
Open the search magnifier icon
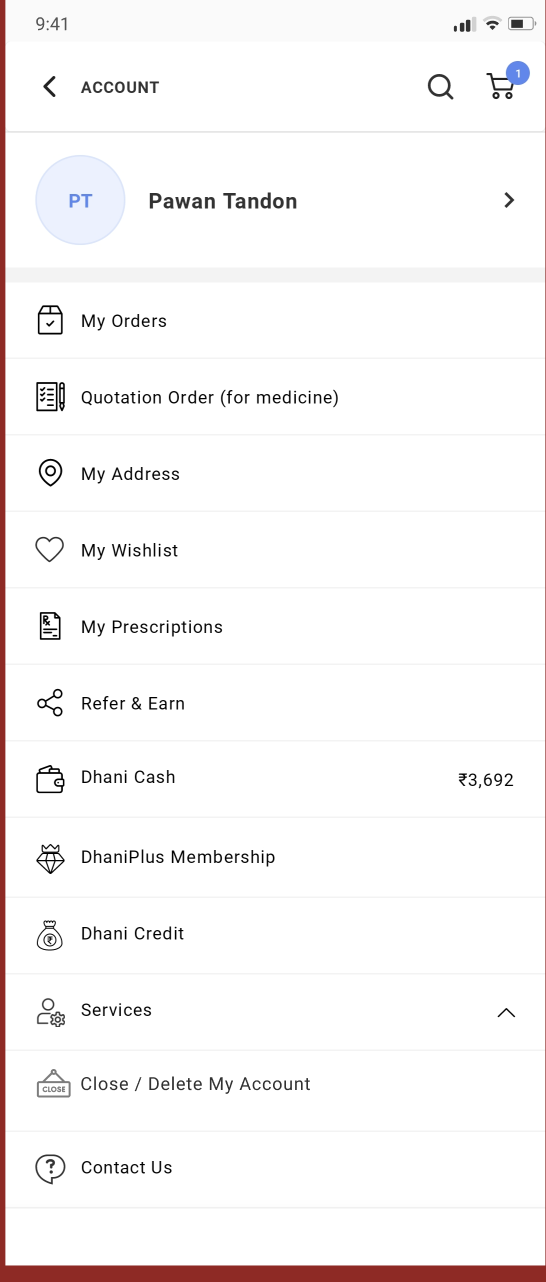[x=441, y=87]
